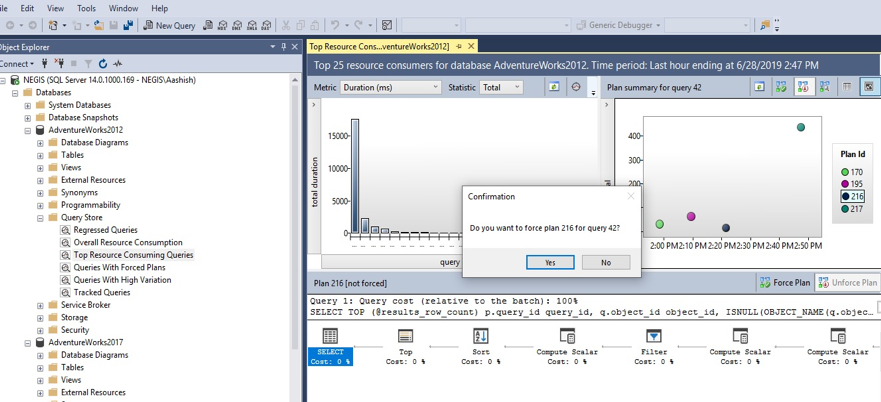881x402 pixels.
Task: Click force plan icon in plan summary toolbar
Action: coord(781,87)
